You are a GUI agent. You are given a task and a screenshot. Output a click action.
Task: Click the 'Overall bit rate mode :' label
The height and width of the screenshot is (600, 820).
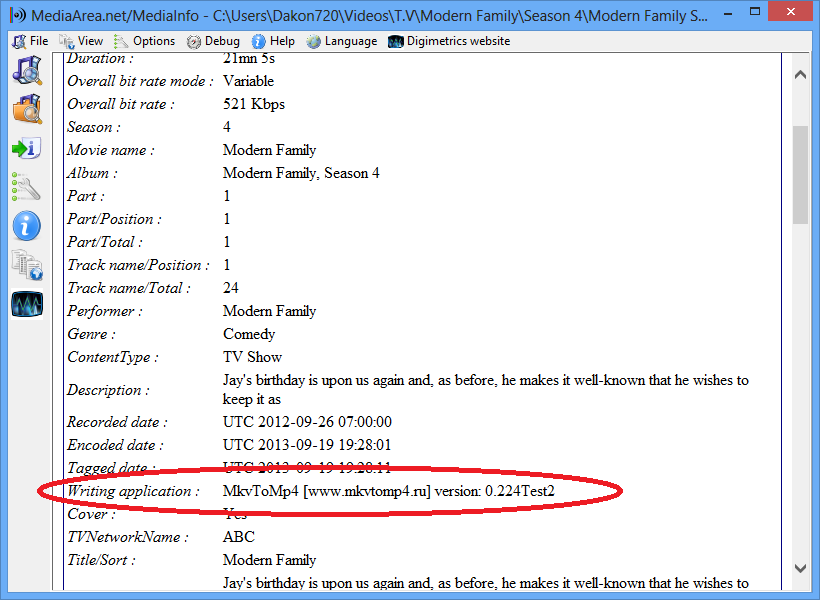pyautogui.click(x=140, y=81)
